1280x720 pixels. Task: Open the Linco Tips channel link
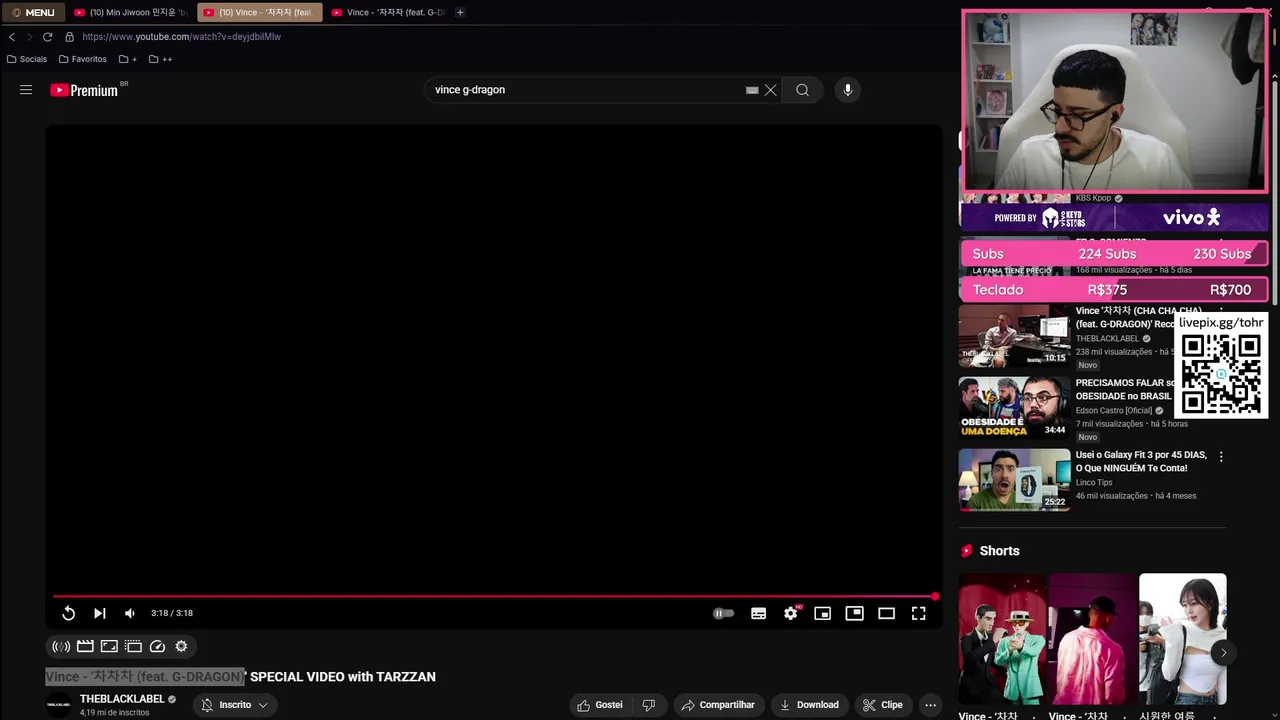(1094, 482)
